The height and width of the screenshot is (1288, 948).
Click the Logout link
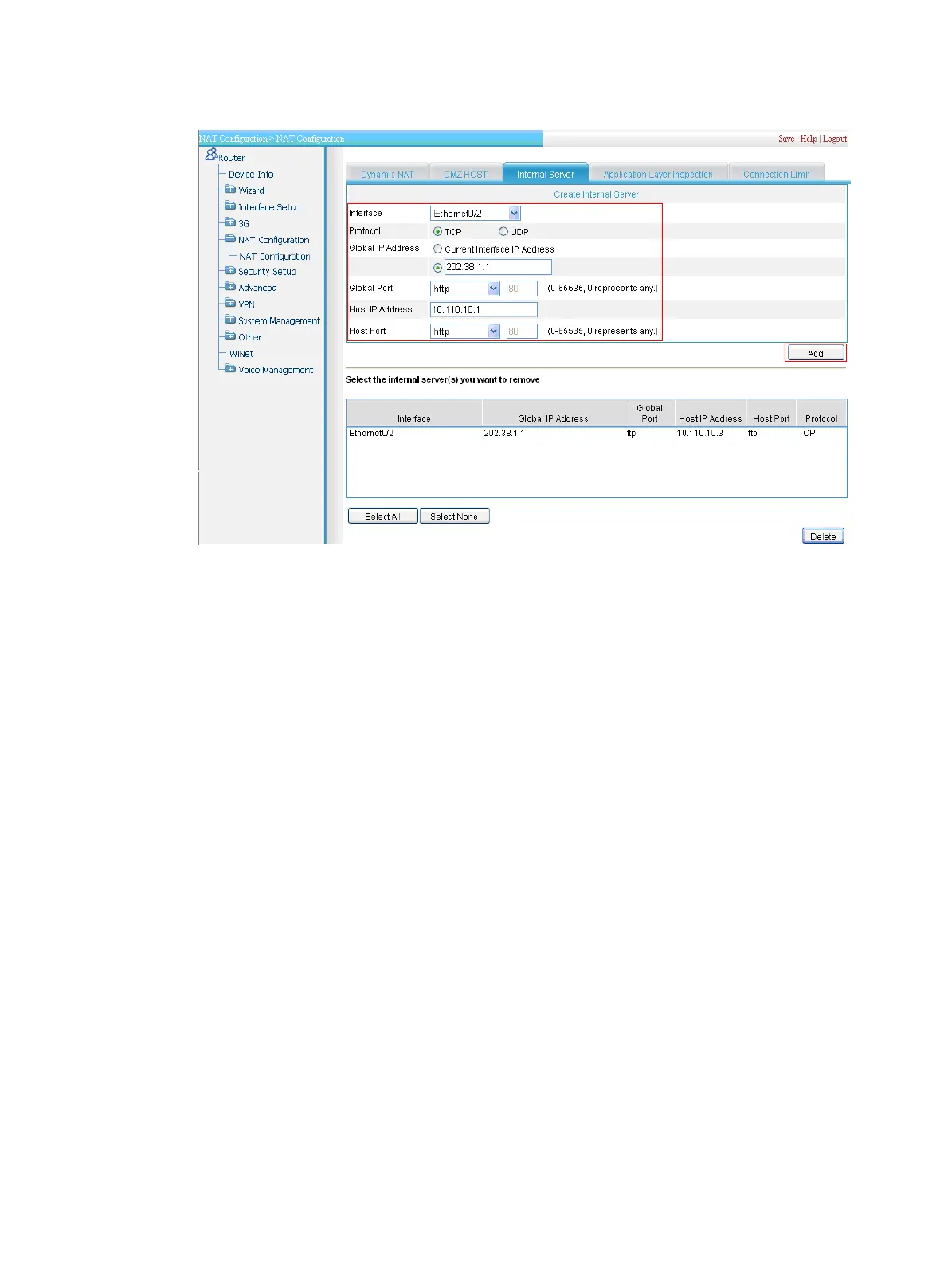point(835,139)
